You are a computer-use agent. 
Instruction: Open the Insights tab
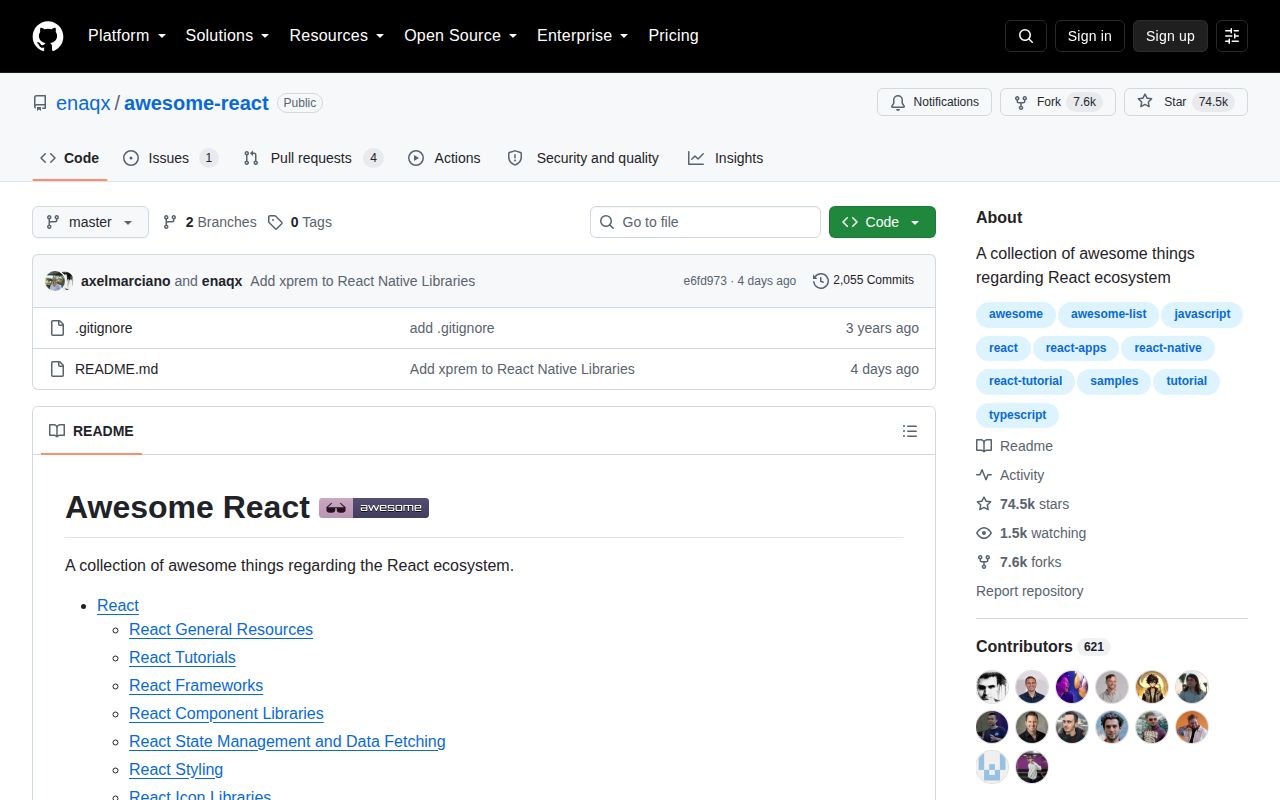726,158
